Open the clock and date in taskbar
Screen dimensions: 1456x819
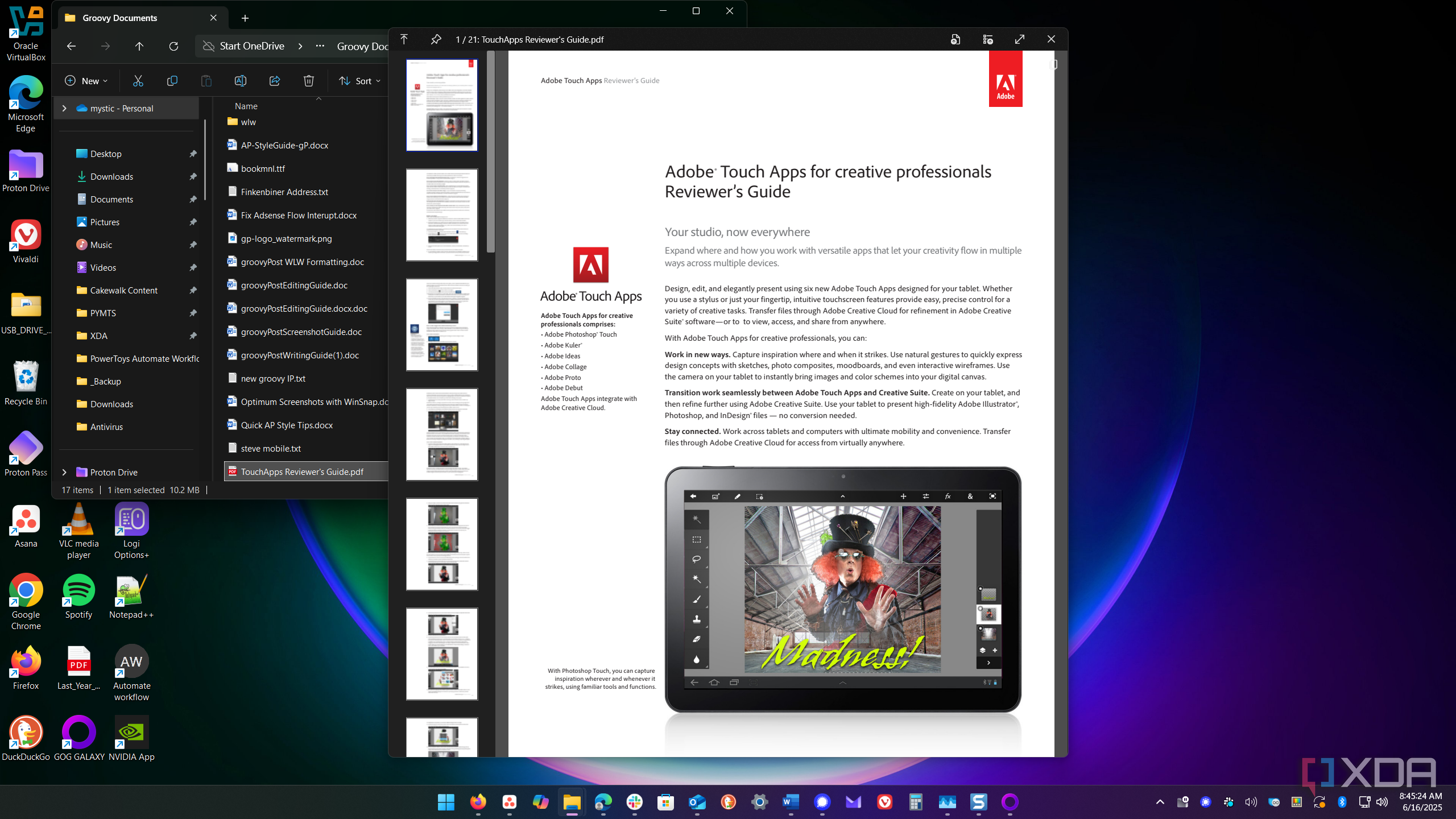click(1420, 802)
